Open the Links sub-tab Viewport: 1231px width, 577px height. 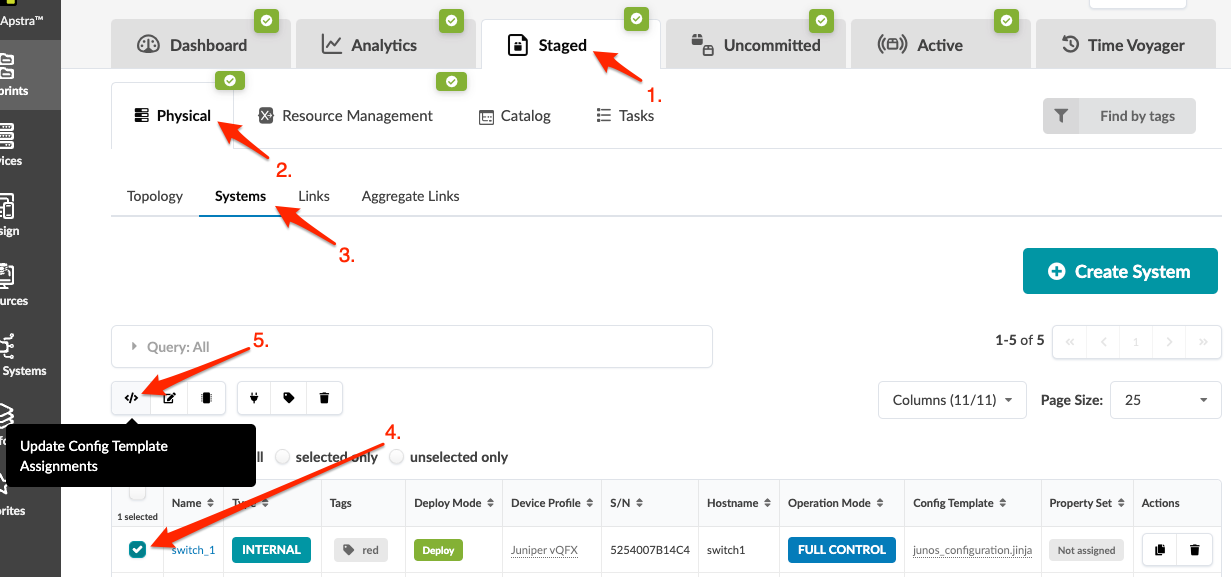click(x=314, y=196)
